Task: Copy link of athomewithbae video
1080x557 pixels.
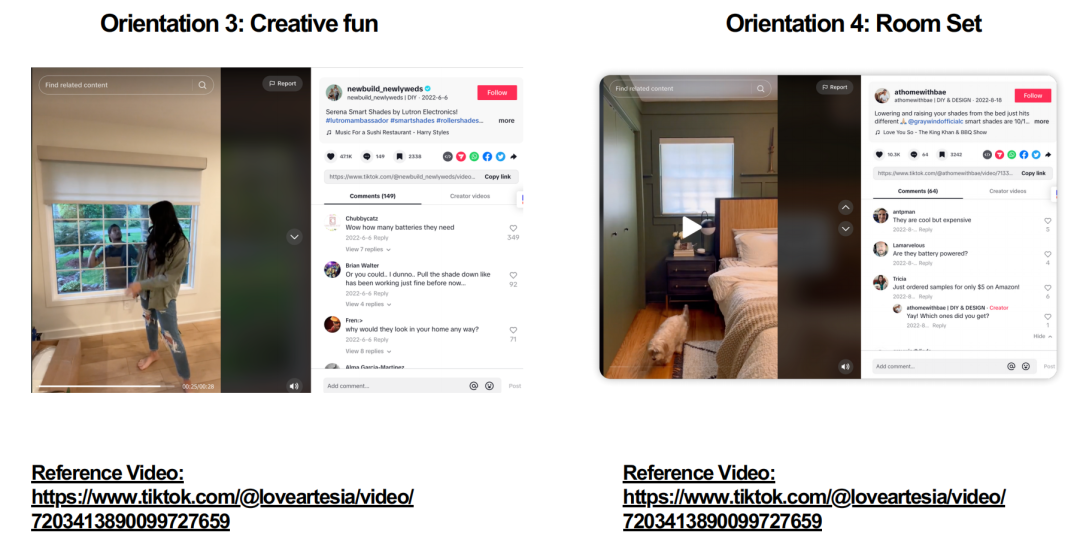Action: coord(1033,174)
